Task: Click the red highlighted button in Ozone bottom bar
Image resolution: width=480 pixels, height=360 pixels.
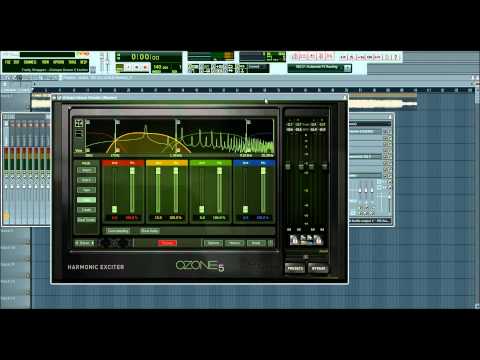Action: tap(167, 243)
